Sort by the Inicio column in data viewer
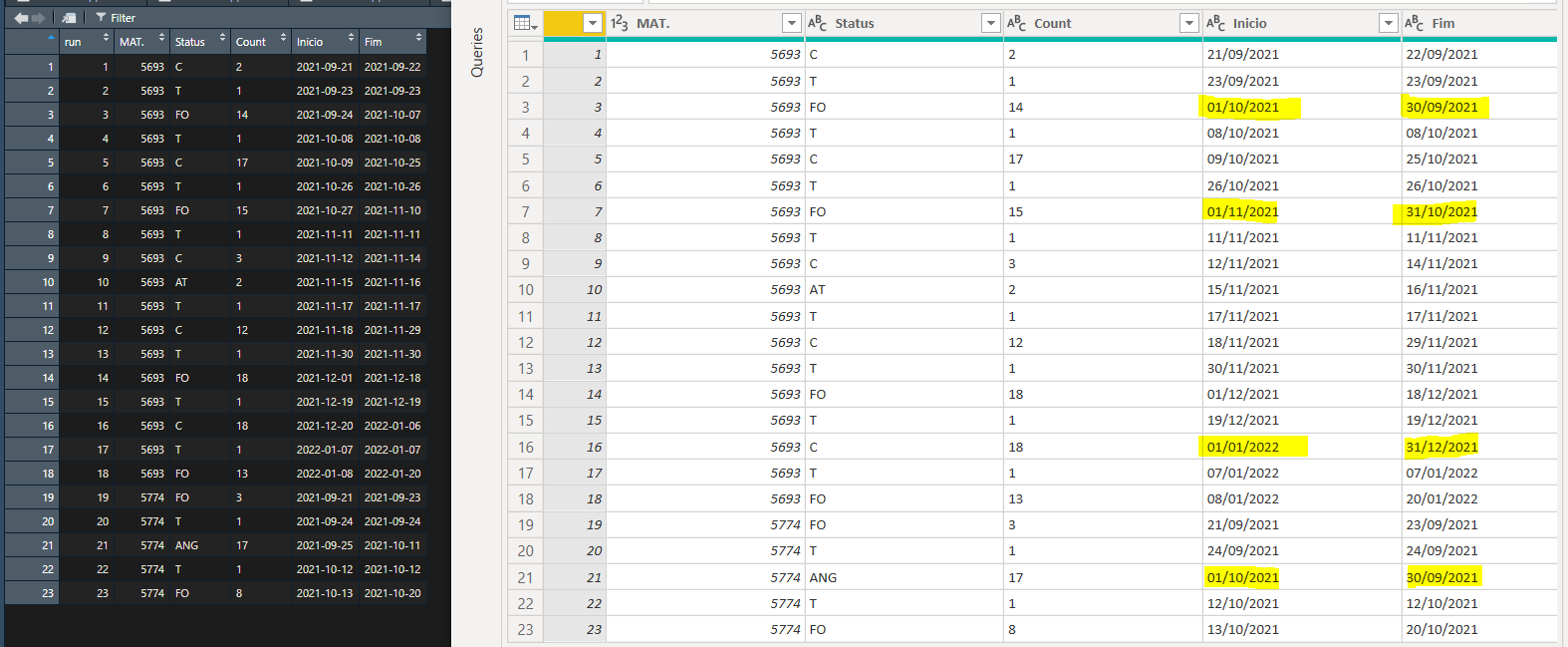Viewport: 1568px width, 647px height. point(325,42)
